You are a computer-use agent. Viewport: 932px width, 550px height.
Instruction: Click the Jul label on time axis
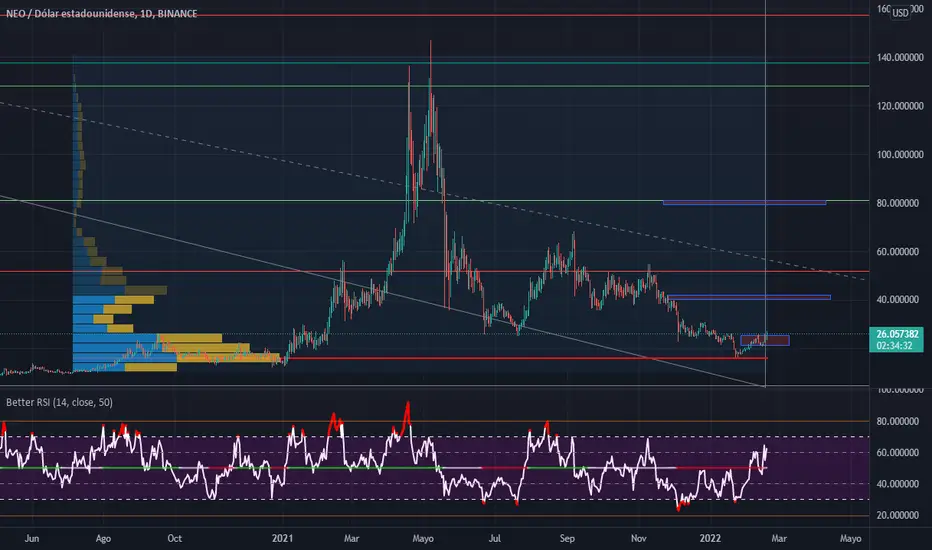[495, 538]
